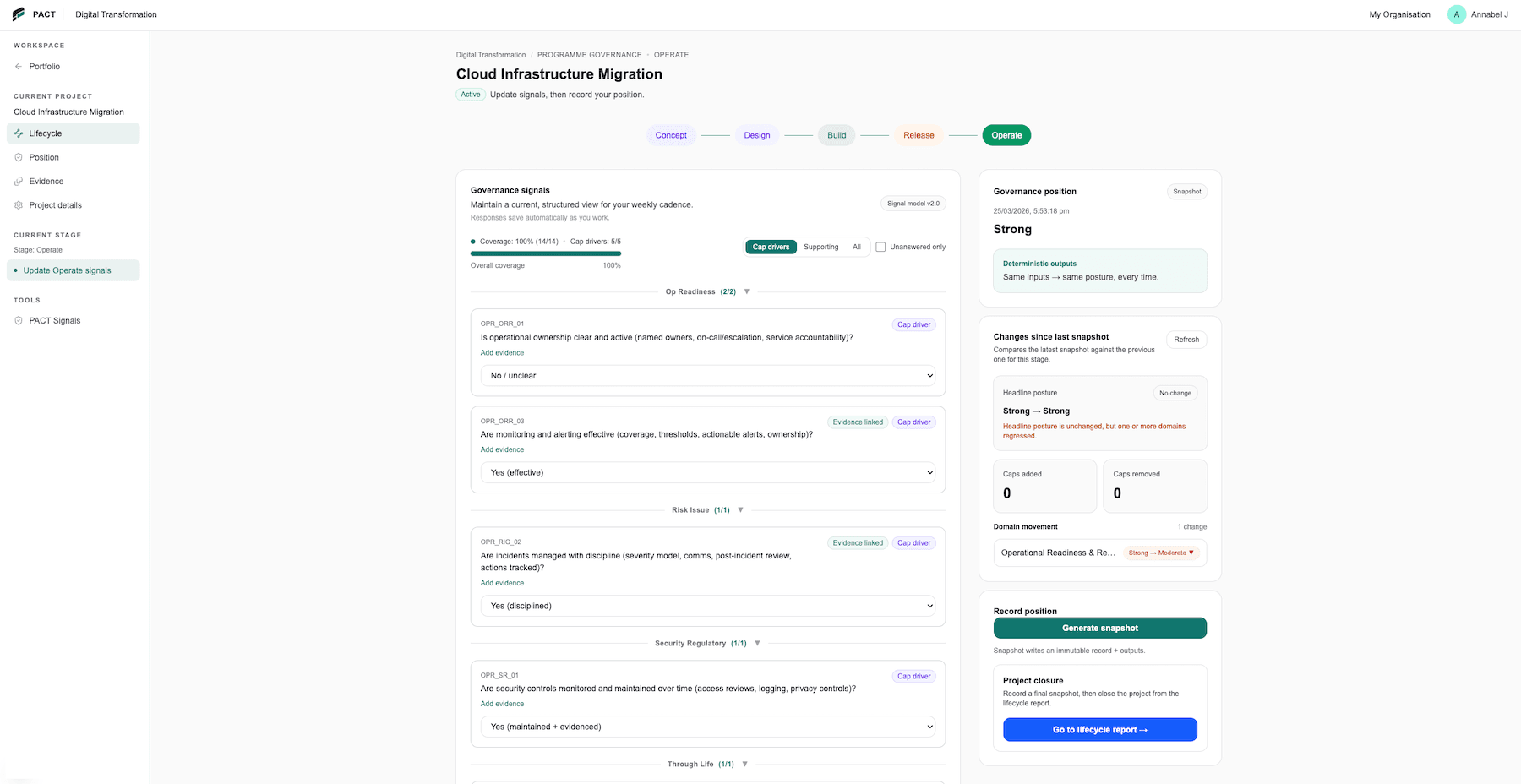This screenshot has width=1521, height=784.
Task: Click the overall coverage progress bar
Action: [x=546, y=253]
